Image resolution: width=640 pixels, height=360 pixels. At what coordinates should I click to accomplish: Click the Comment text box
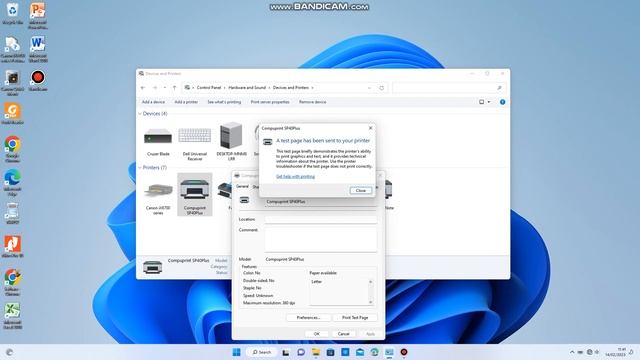[321, 239]
